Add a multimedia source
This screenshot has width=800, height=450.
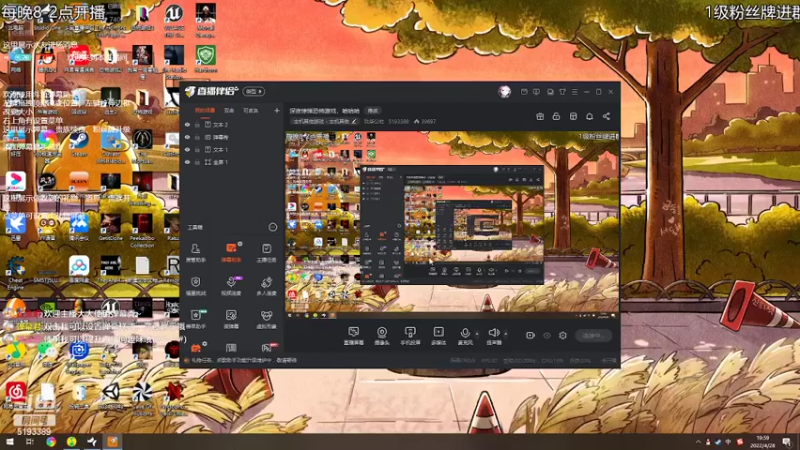tap(438, 336)
